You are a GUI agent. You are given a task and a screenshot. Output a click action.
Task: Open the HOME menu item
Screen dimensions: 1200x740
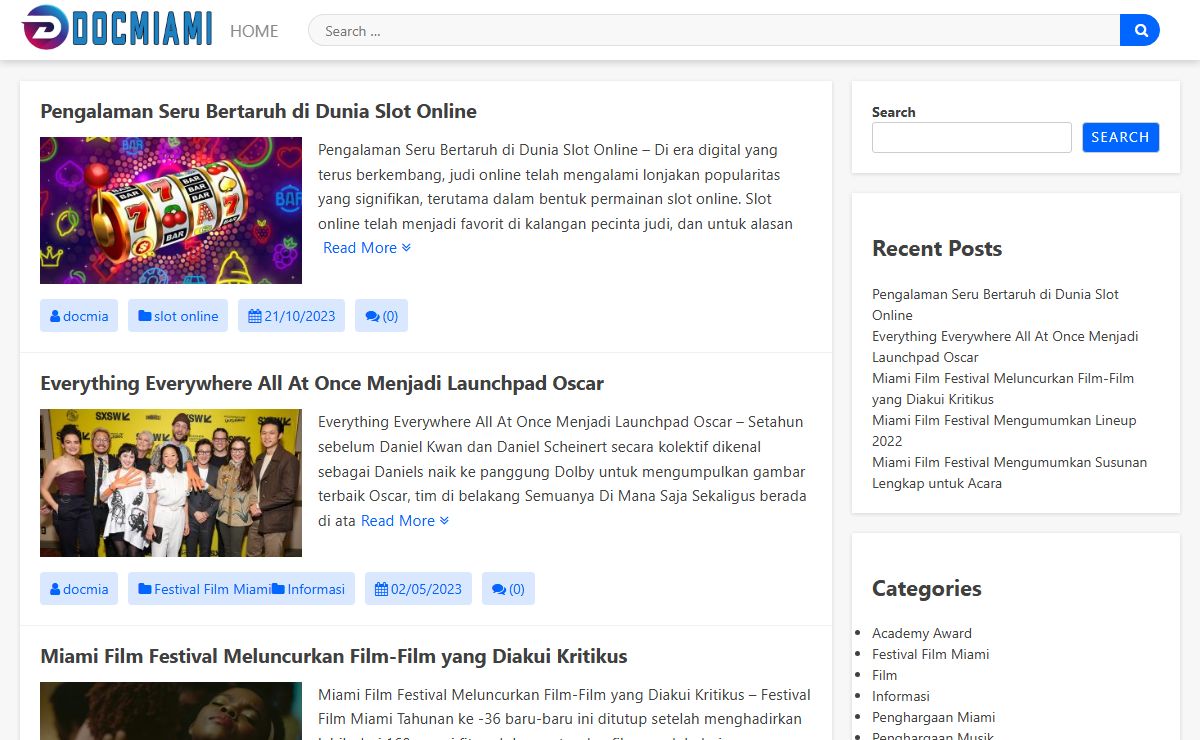coord(254,31)
